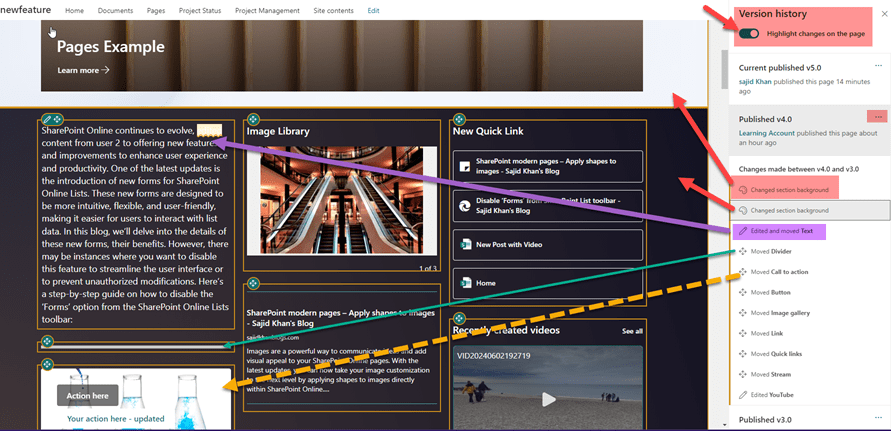Viewport: 891px width, 431px height.
Task: Open quick link "Disable 'Forms'" blog post
Action: pos(548,206)
